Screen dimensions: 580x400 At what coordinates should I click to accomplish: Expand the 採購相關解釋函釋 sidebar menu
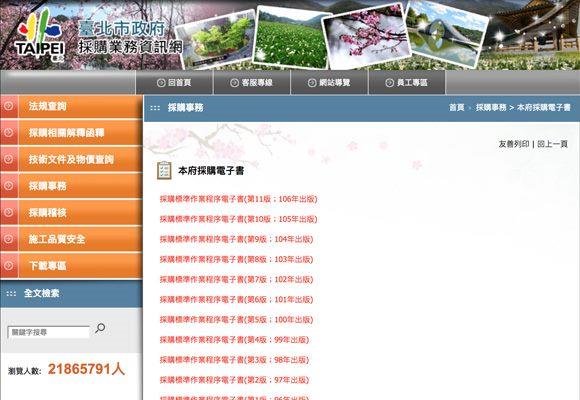(71, 133)
